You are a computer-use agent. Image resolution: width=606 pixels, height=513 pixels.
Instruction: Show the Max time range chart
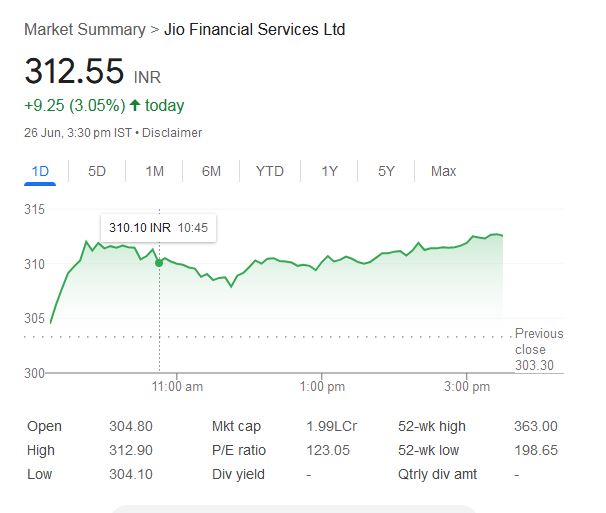pos(443,171)
